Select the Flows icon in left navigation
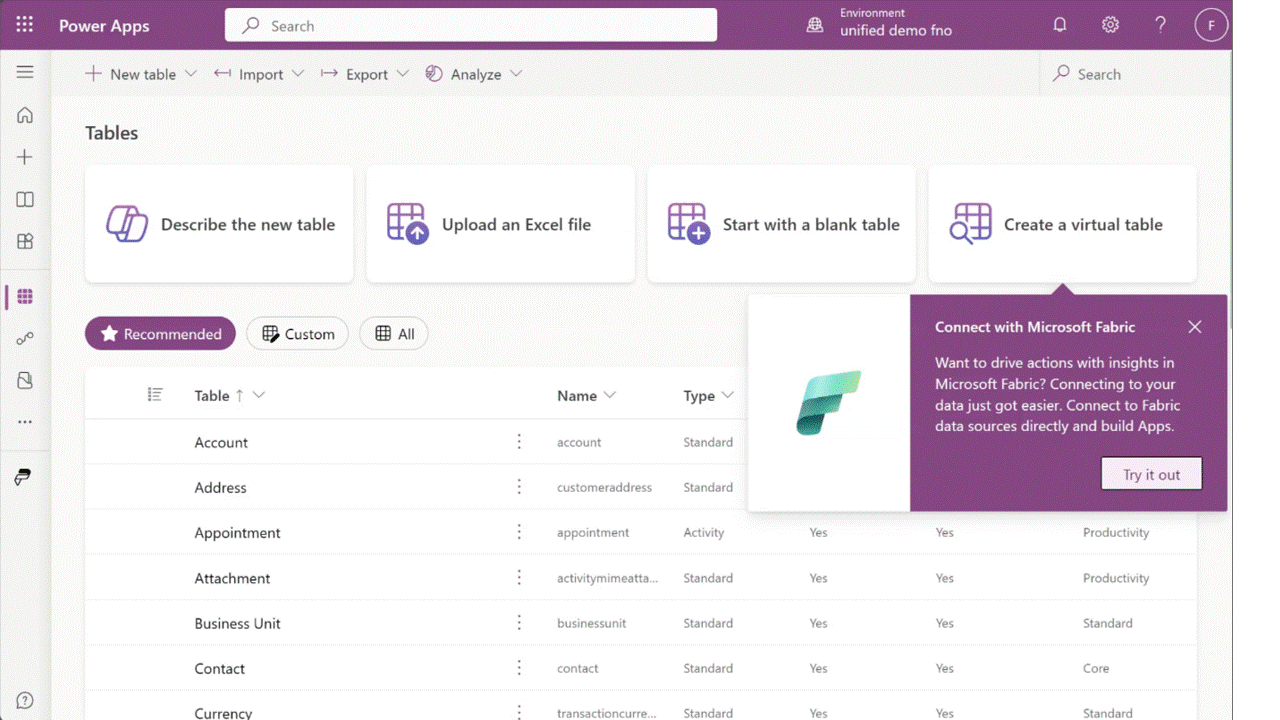This screenshot has width=1280, height=720. click(24, 338)
